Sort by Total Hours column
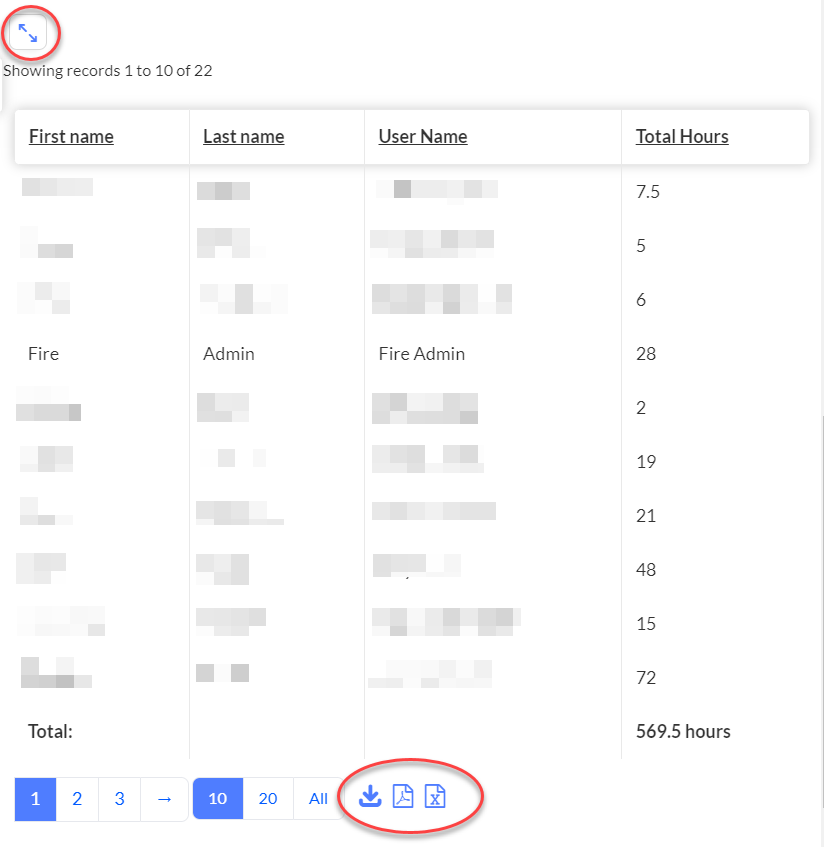The image size is (824, 847). (682, 137)
